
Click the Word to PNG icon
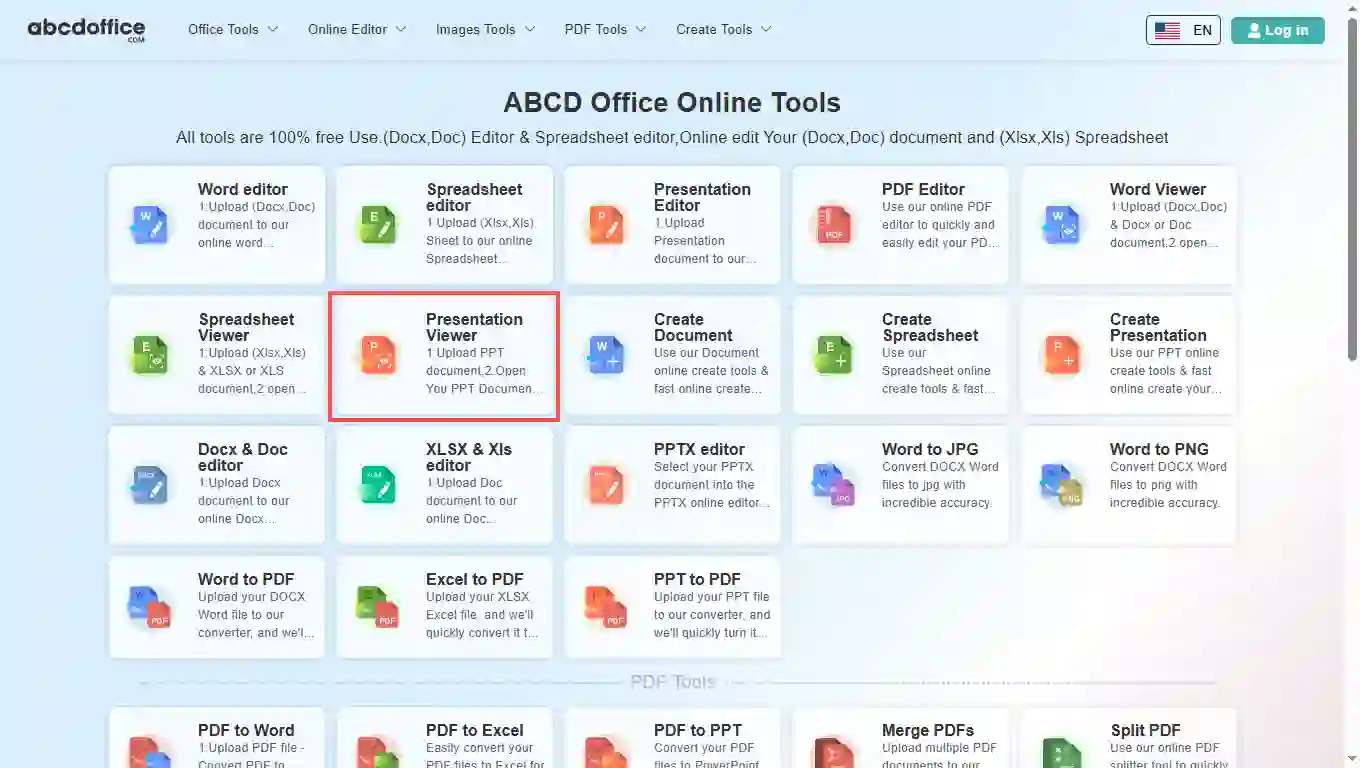1062,485
